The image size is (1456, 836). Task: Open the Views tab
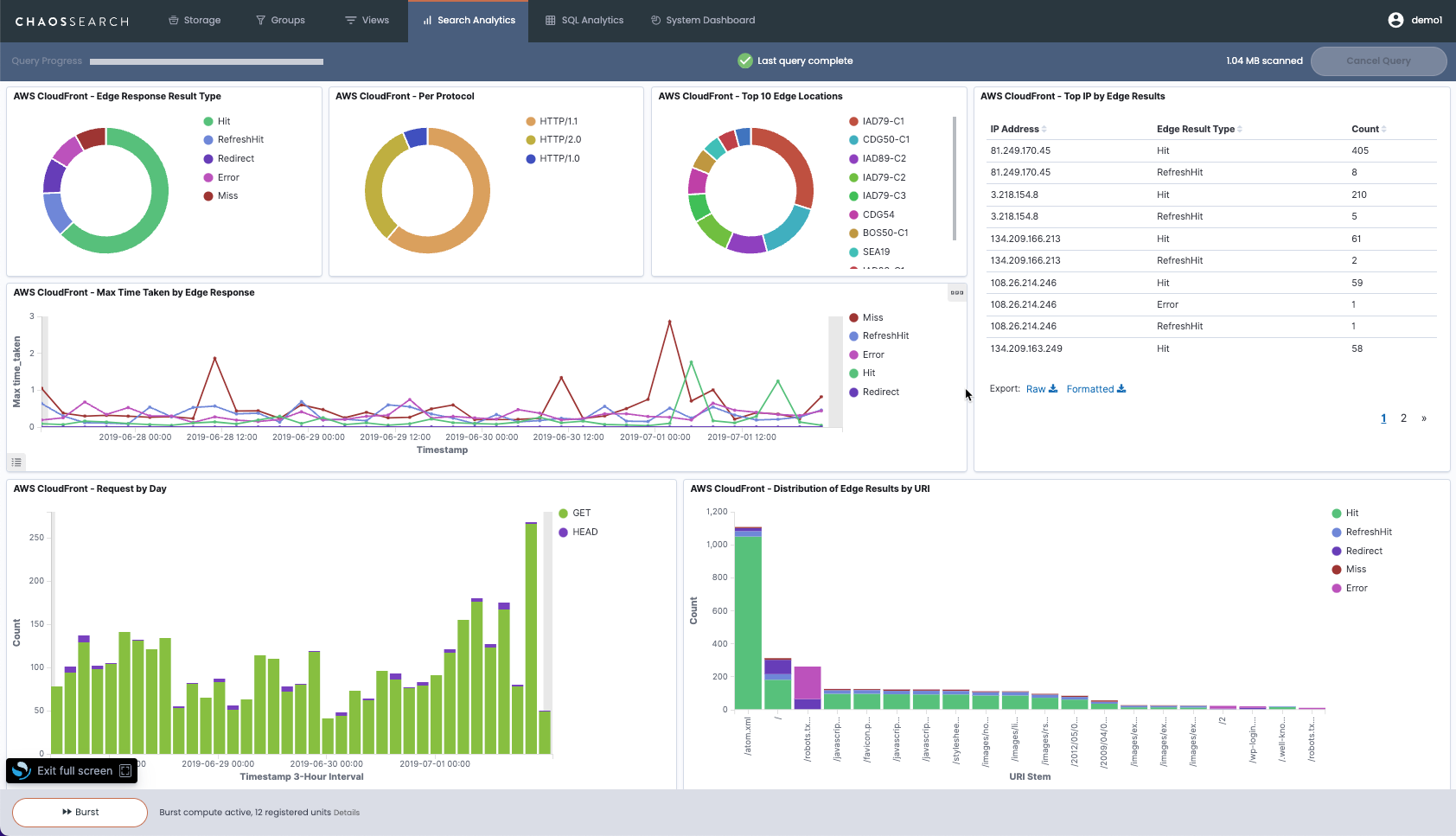[367, 20]
